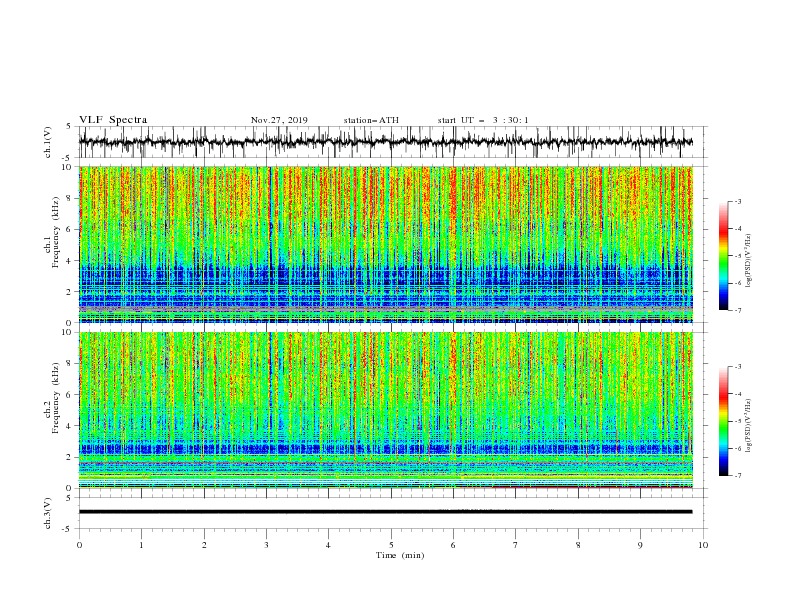Select the "start UT = 3 :30: 1" text
The width and height of the screenshot is (792, 612).
[483, 120]
